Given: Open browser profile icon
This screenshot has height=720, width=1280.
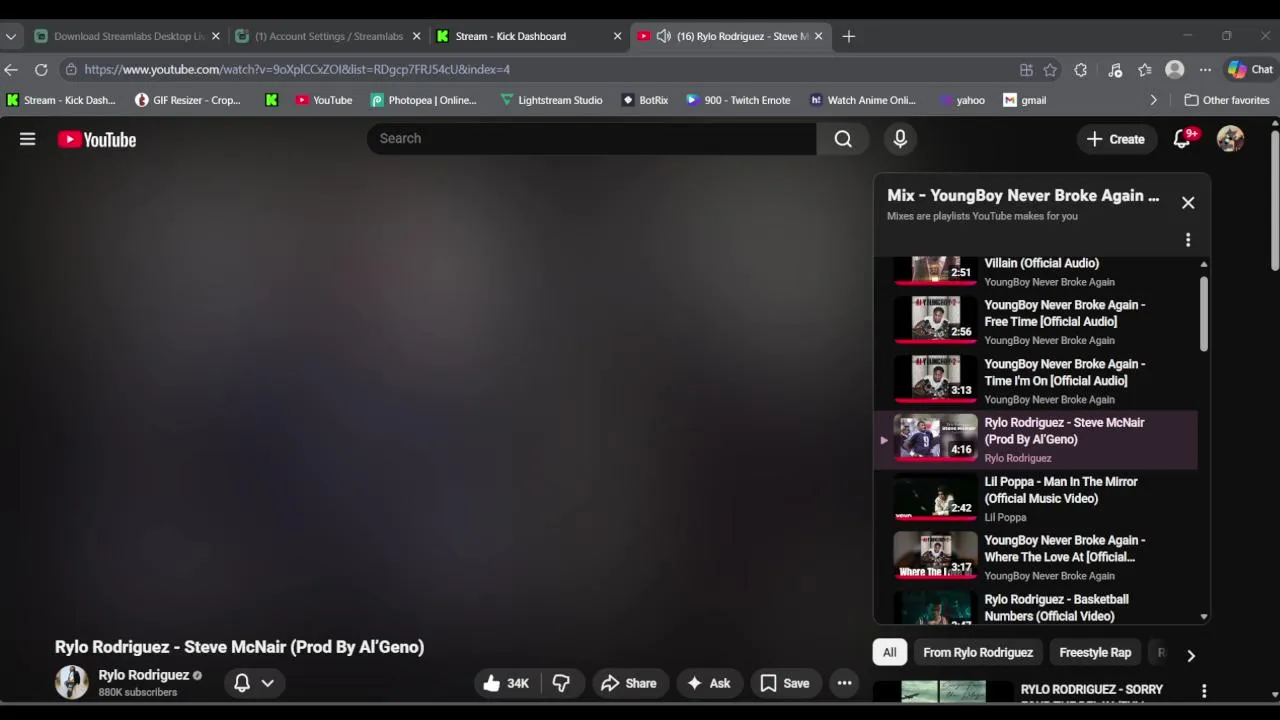Looking at the screenshot, I should point(1175,69).
